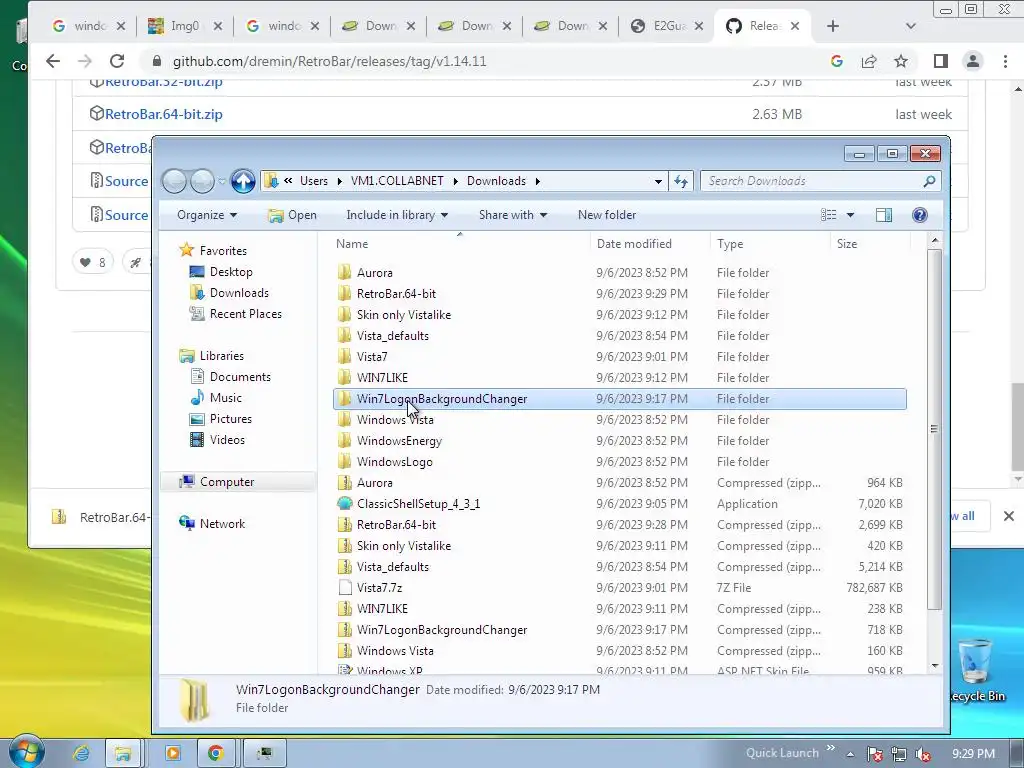Bookmark the page with the star icon
This screenshot has width=1024, height=768.
tap(901, 61)
